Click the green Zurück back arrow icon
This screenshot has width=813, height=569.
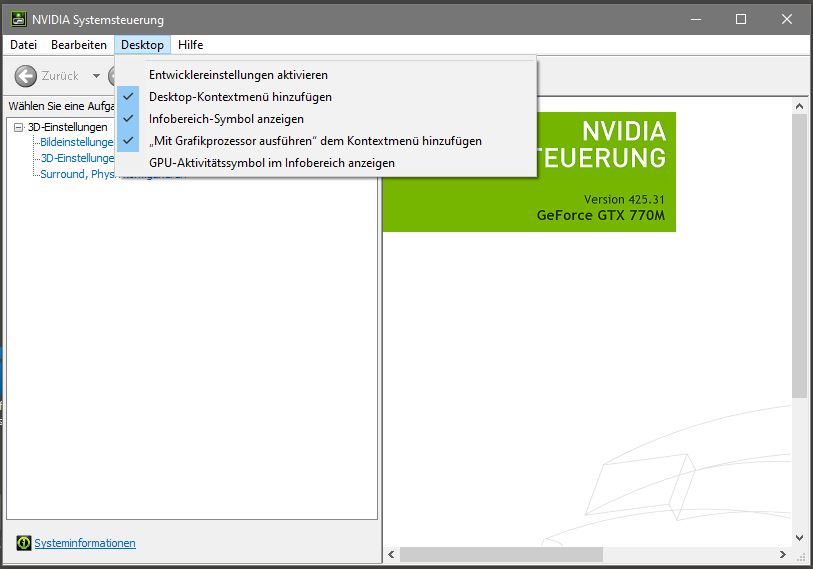click(25, 76)
